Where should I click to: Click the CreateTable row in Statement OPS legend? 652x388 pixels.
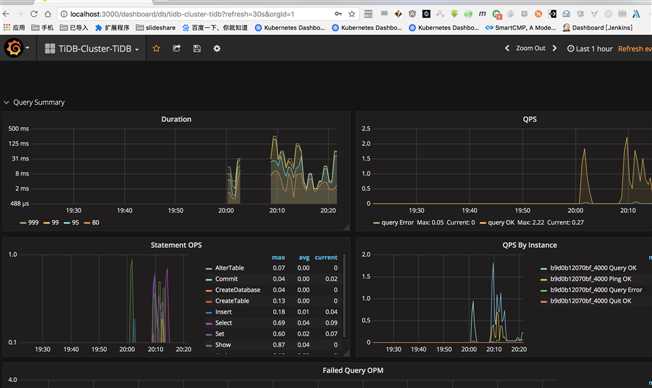(272, 301)
